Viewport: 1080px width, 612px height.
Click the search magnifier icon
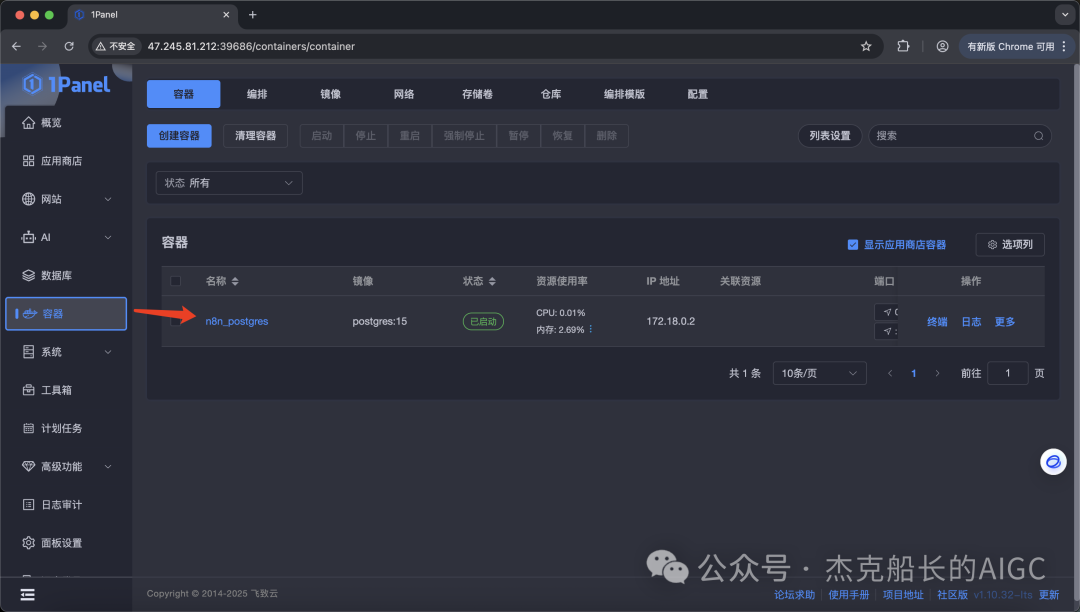click(x=1039, y=136)
